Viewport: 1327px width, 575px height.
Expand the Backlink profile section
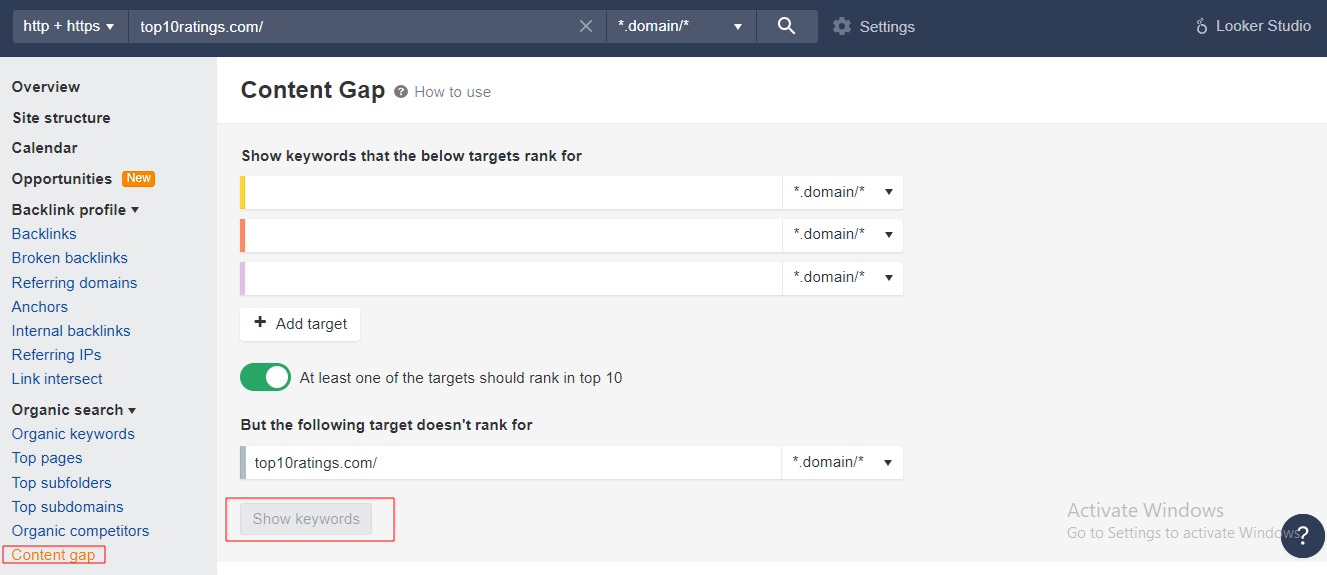click(75, 209)
